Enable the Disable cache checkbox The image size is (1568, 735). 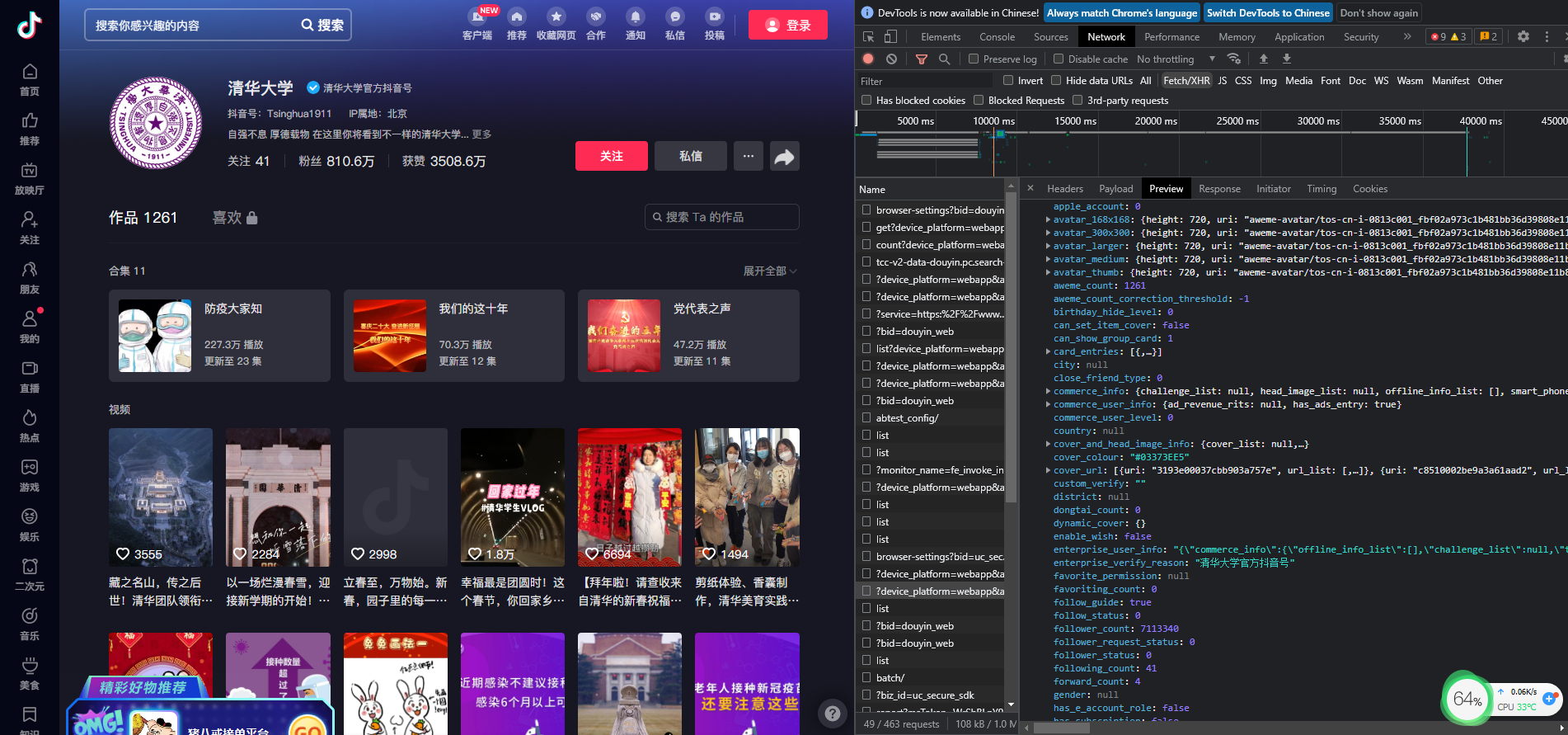[1059, 59]
